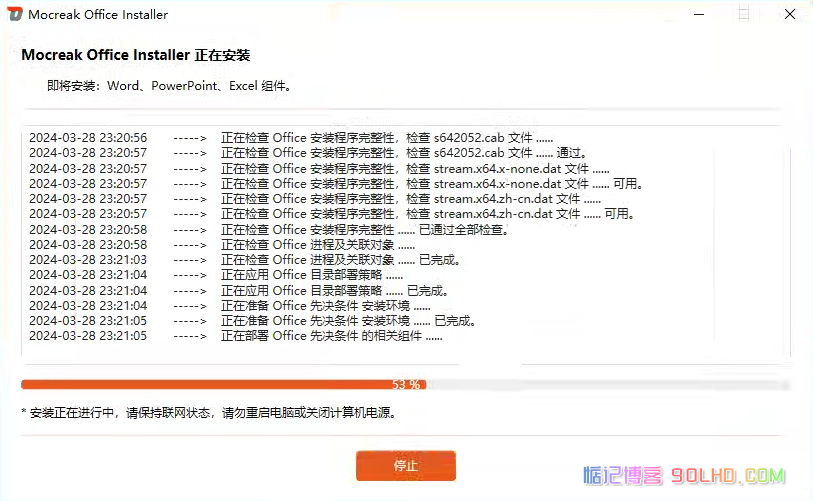Click the orange progress bar showing 53 %
Screen dimensions: 813x501
(405, 385)
